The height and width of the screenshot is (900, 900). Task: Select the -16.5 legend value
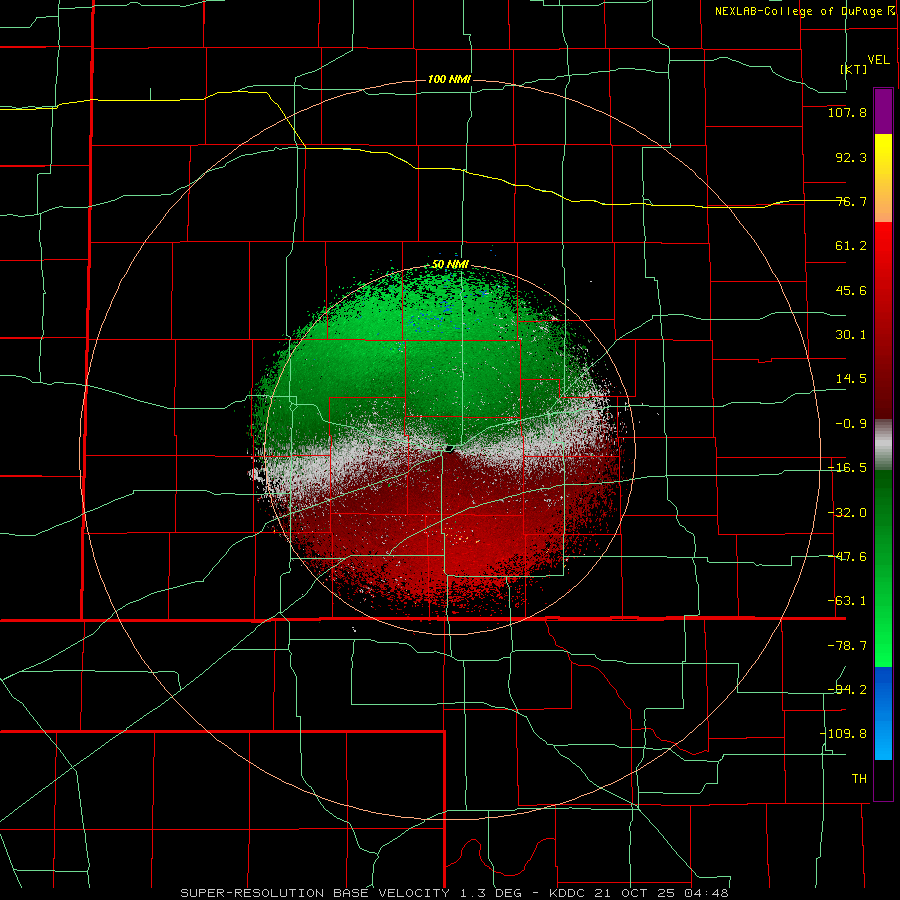(847, 468)
